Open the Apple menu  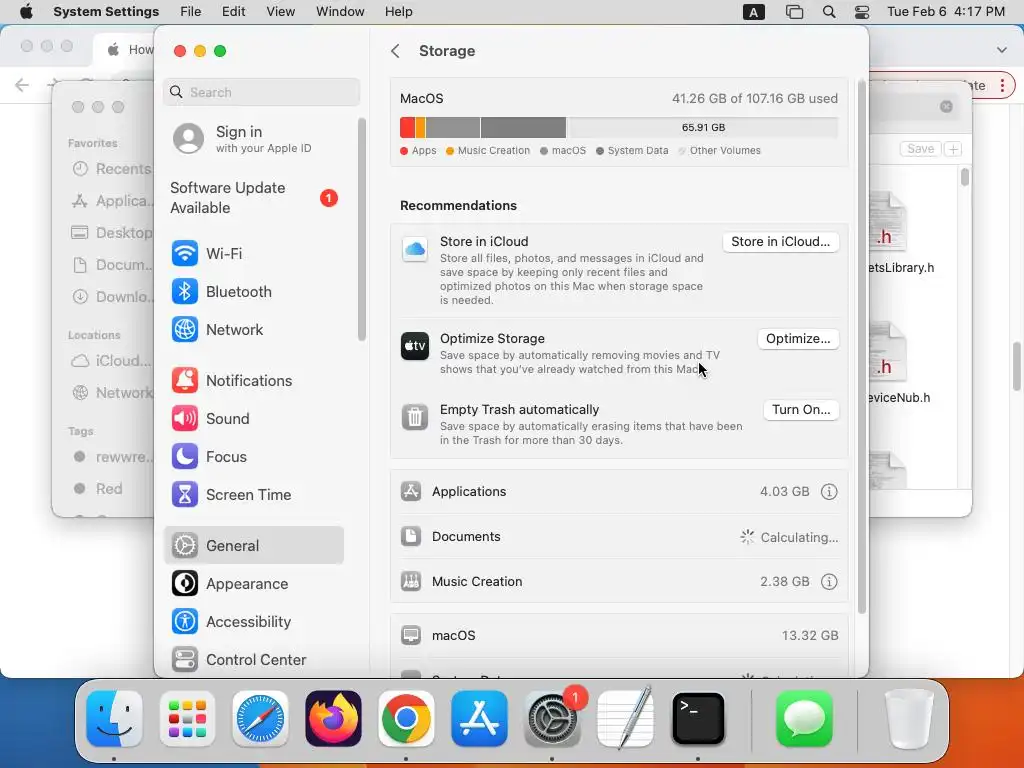[x=26, y=12]
